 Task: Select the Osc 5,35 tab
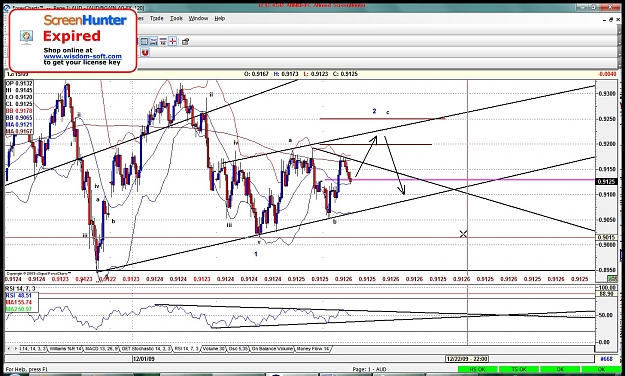point(238,349)
